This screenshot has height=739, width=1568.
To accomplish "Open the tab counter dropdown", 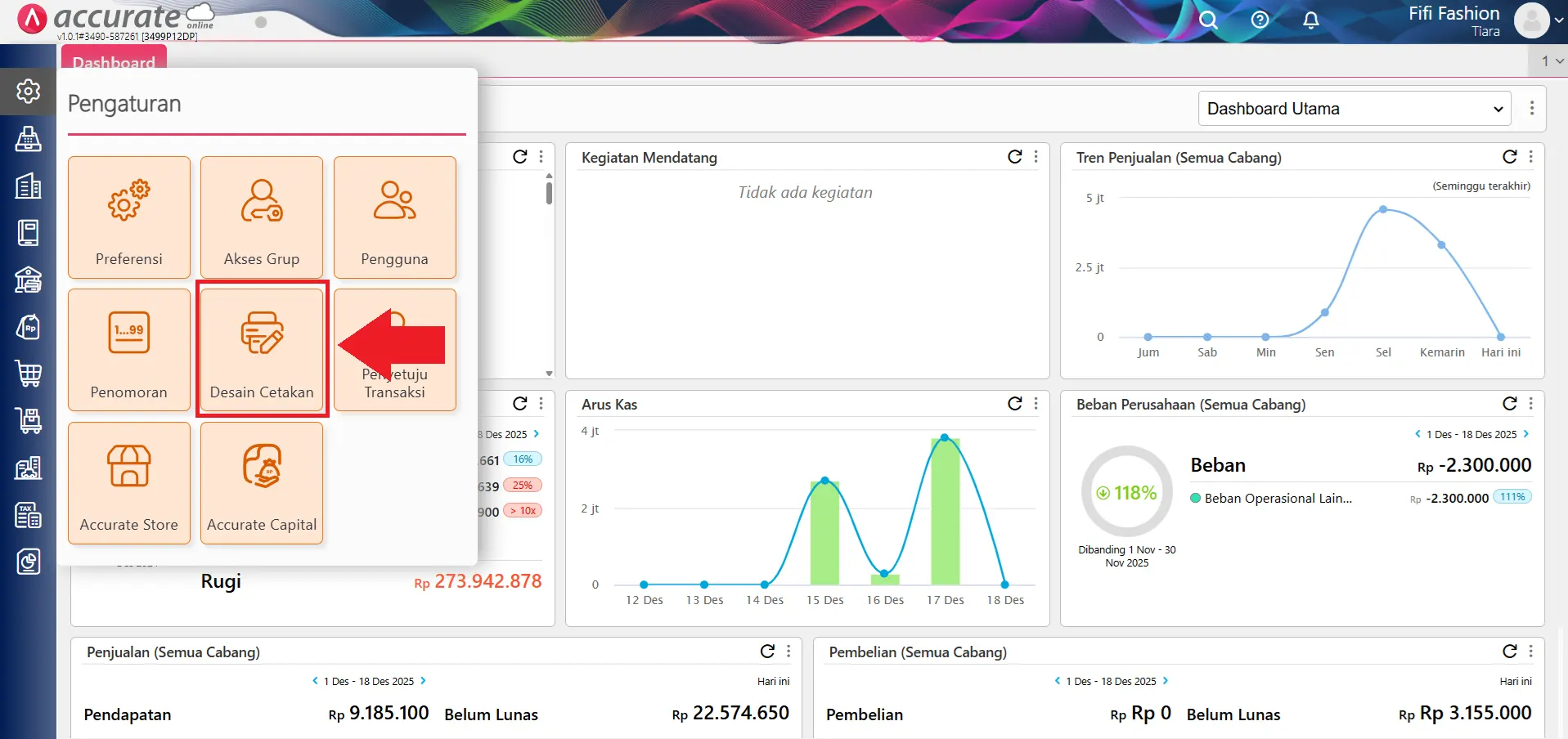I will 1552,61.
